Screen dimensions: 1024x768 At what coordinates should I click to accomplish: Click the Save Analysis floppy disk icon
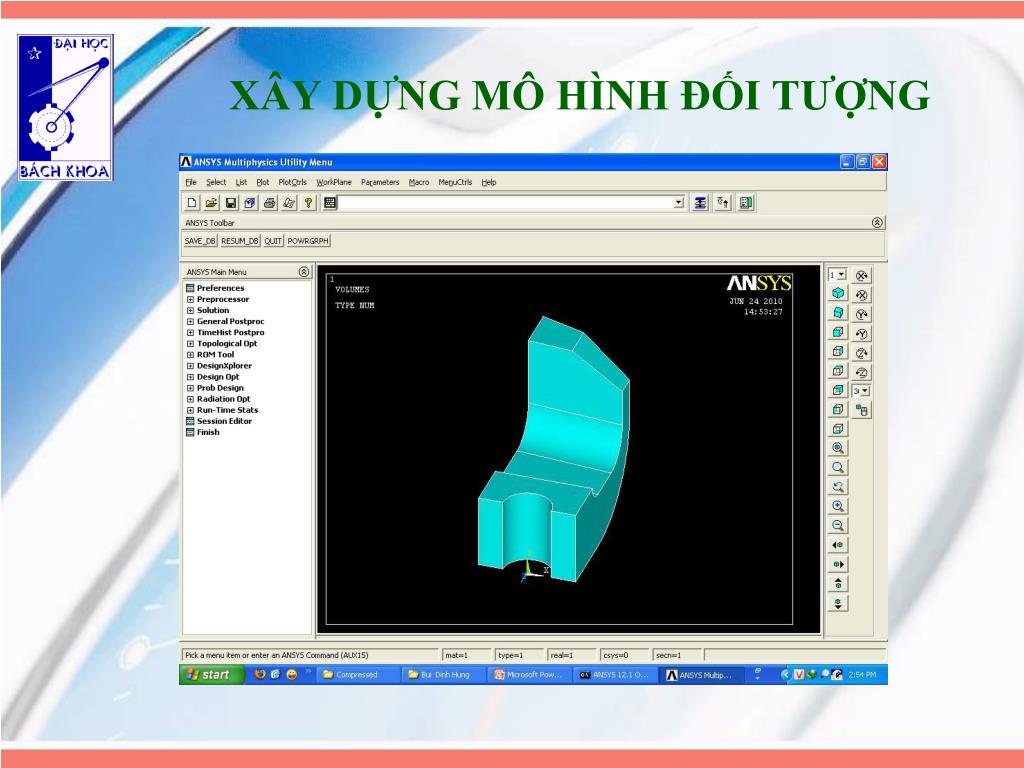pos(231,203)
